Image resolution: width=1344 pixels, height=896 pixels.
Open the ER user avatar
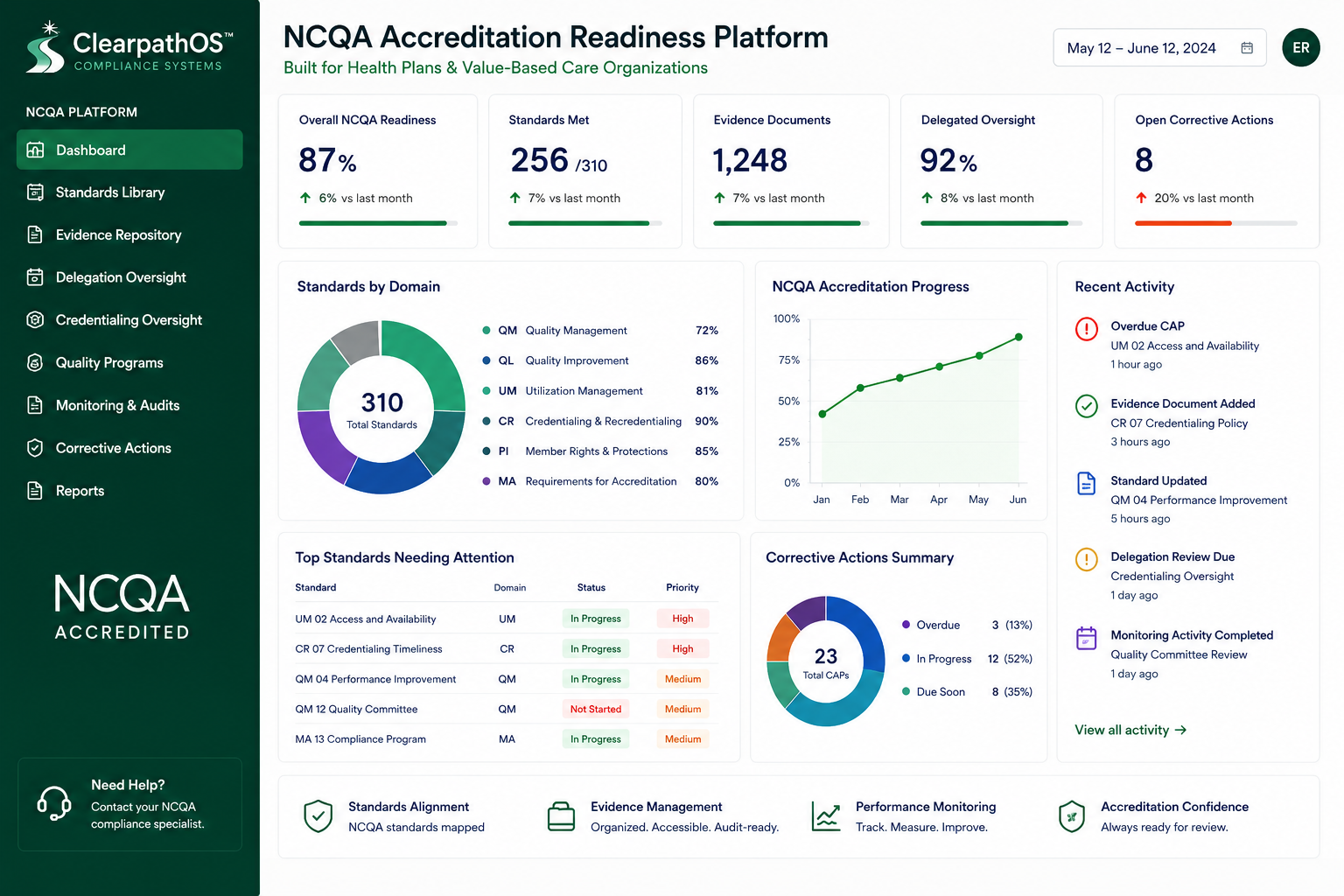click(1301, 48)
